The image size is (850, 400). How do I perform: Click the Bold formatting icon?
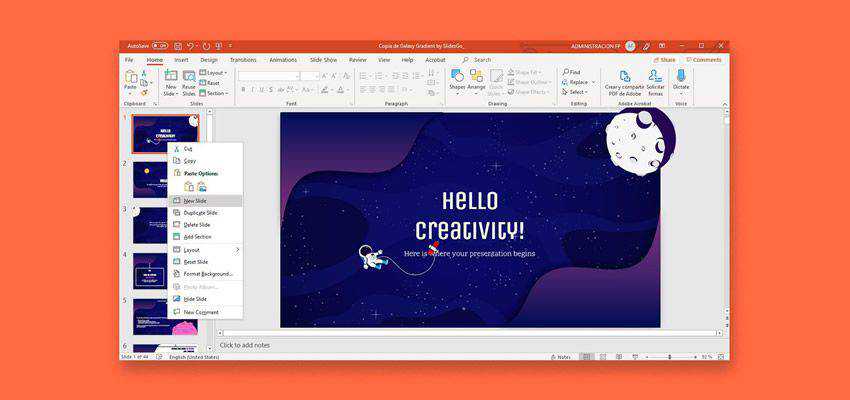pyautogui.click(x=241, y=89)
